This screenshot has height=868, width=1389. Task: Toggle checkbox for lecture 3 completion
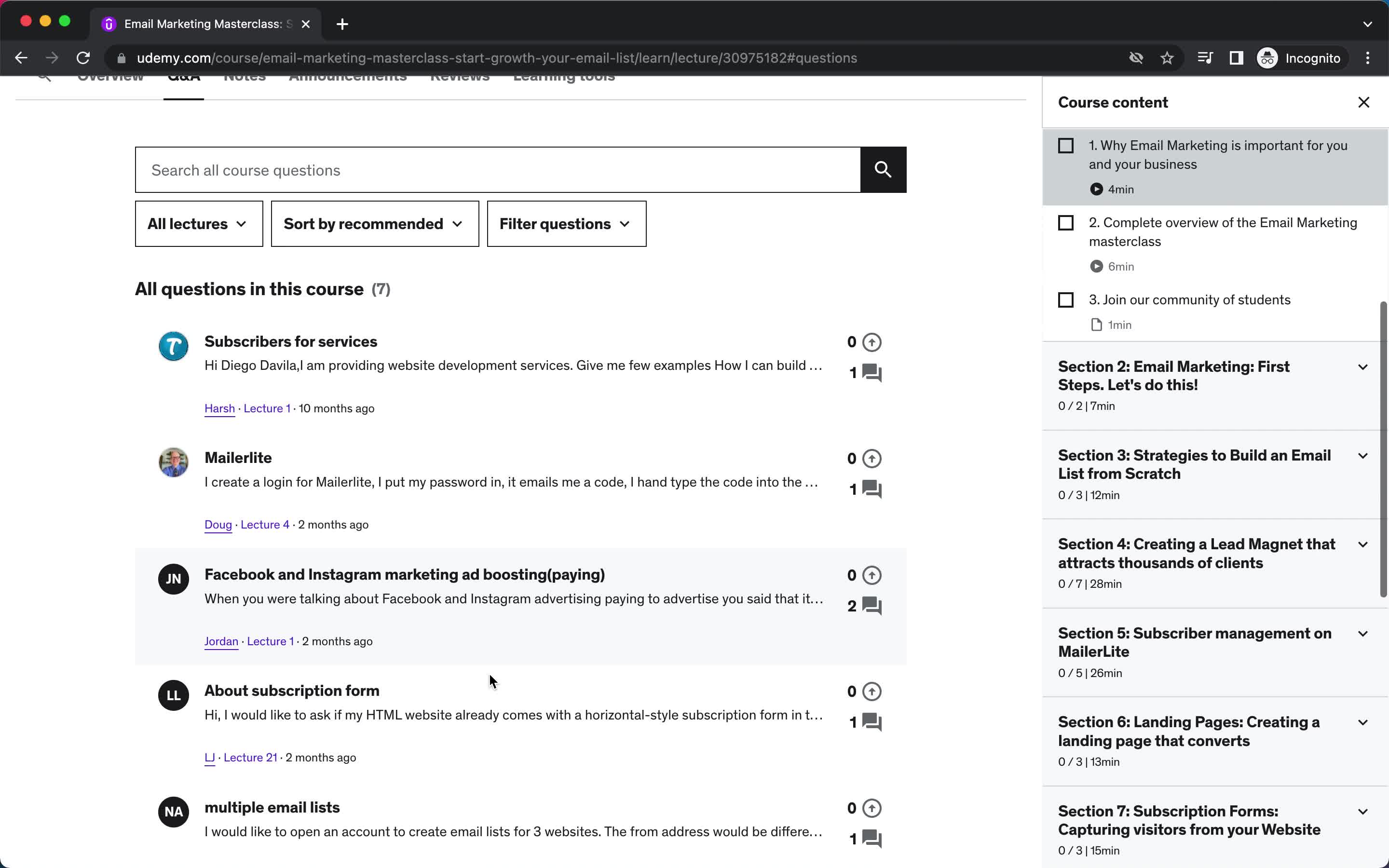click(1065, 299)
